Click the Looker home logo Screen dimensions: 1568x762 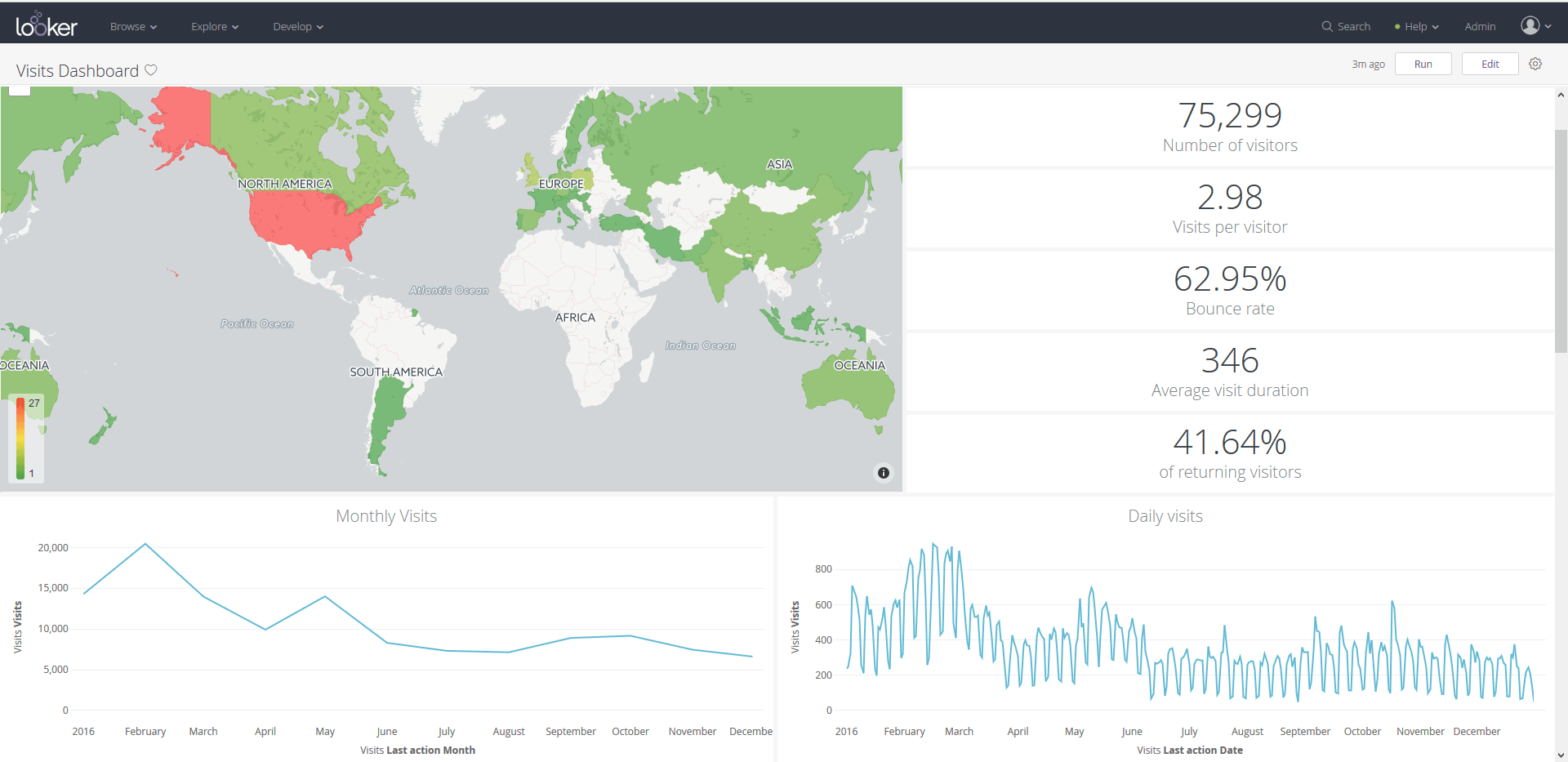coord(45,24)
